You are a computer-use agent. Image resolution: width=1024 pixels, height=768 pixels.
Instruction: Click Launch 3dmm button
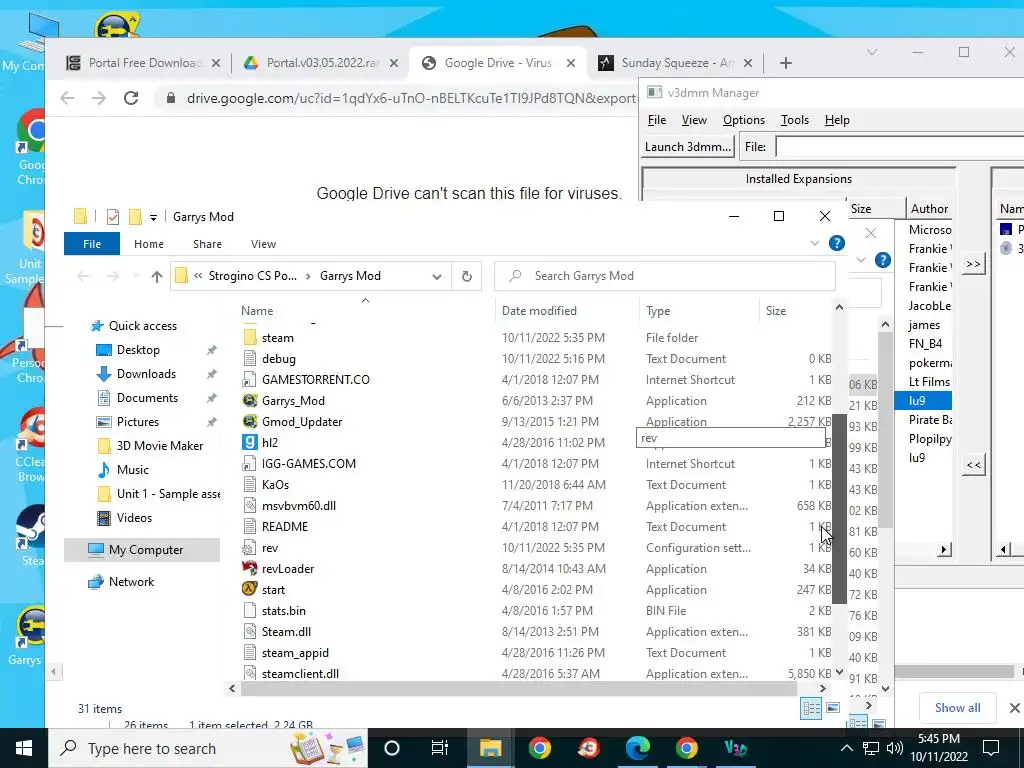coord(688,147)
